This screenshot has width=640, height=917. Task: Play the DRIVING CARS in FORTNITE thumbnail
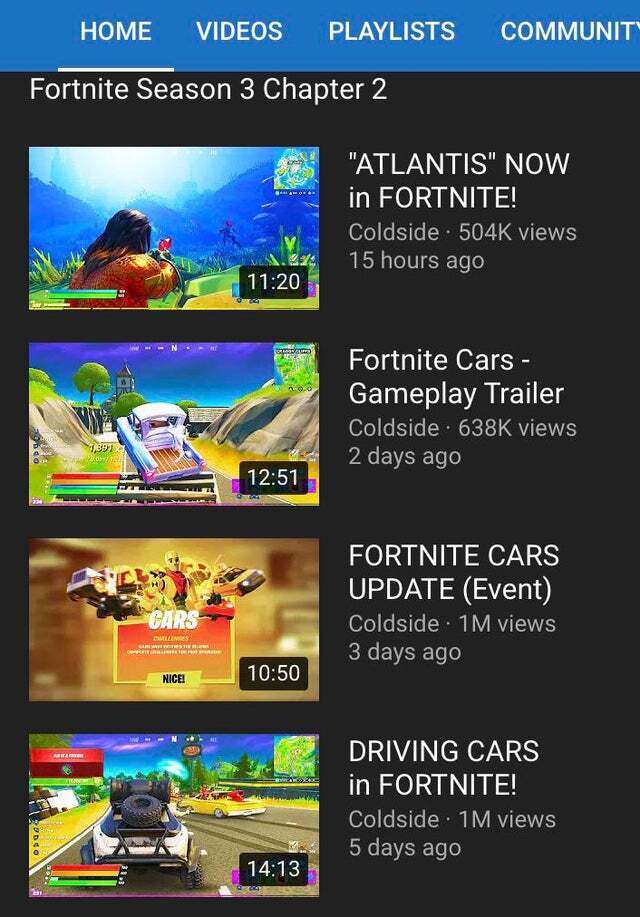pos(174,815)
